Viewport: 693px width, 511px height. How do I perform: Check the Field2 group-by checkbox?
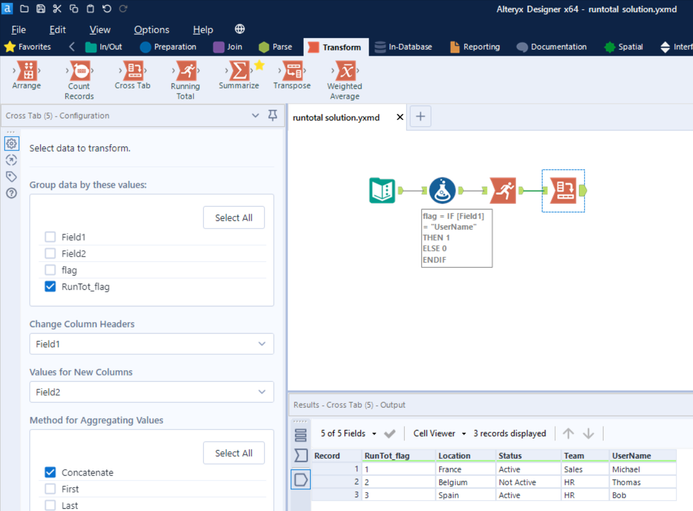[50, 253]
